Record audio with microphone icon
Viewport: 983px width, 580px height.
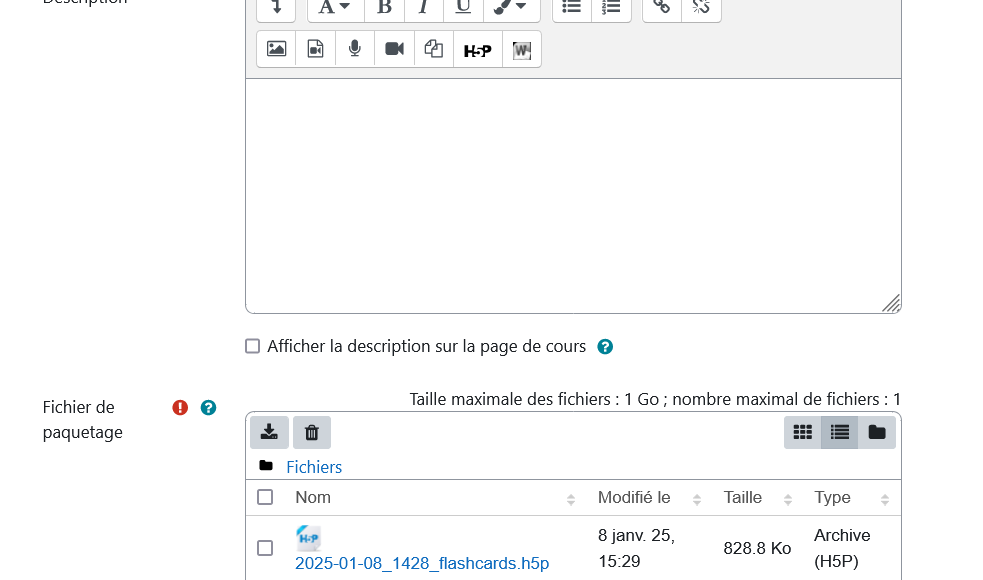click(355, 49)
